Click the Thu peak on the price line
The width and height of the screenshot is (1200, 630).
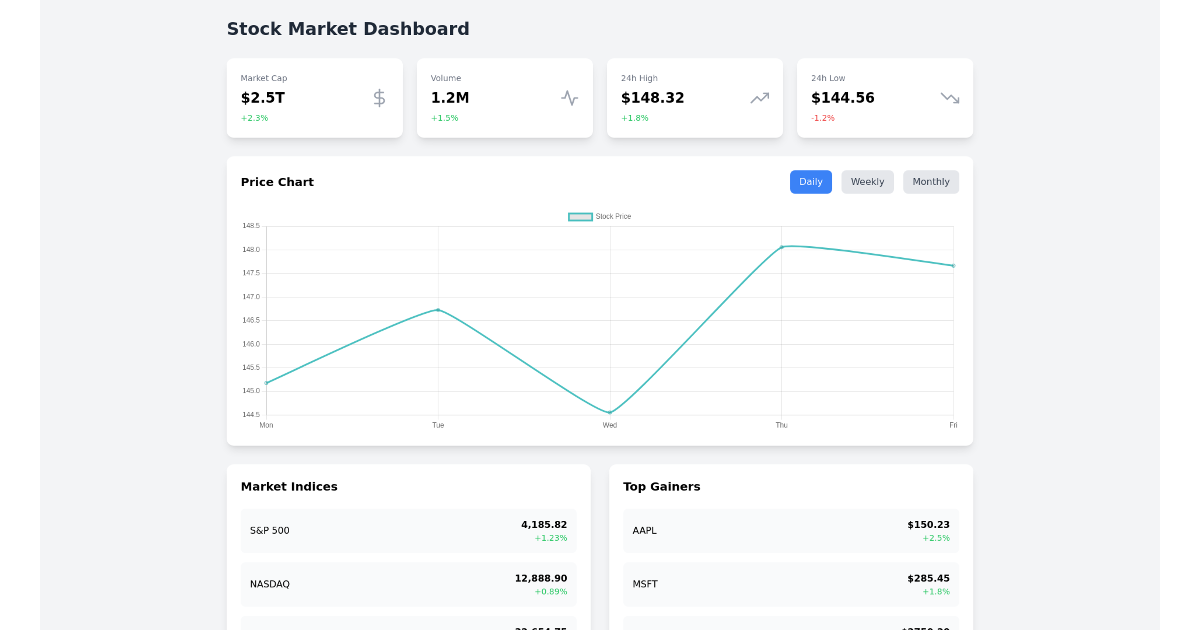click(781, 245)
